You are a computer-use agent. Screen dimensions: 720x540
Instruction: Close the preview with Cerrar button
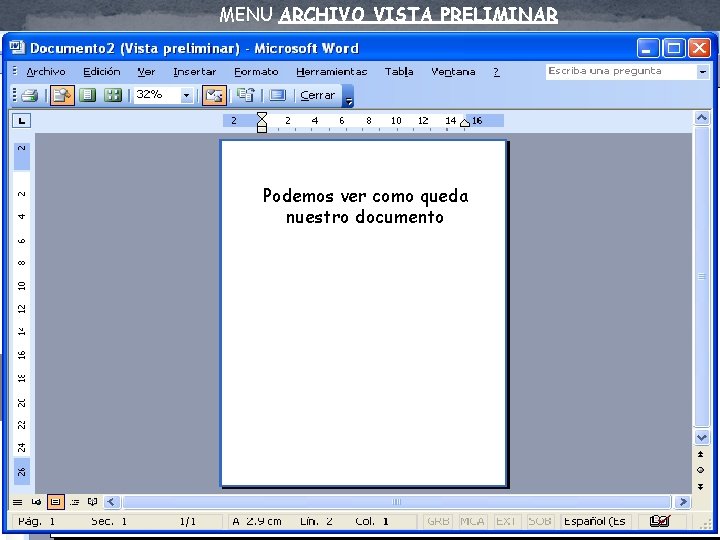[x=317, y=96]
